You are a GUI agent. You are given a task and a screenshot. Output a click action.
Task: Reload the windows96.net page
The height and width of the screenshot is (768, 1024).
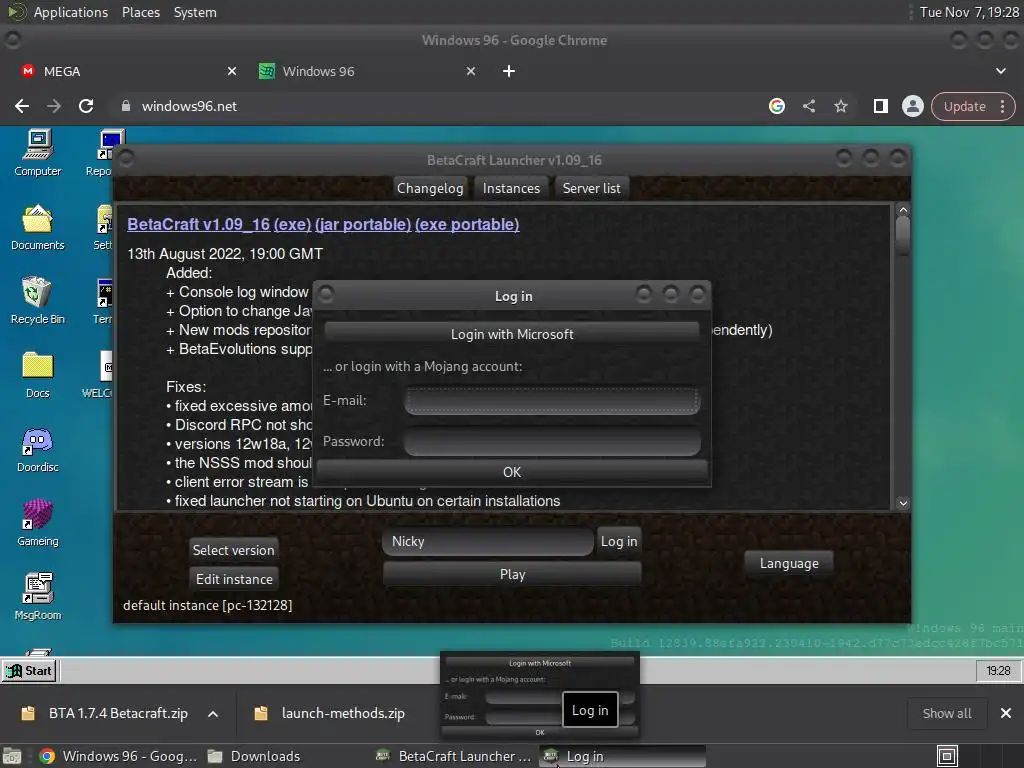[86, 106]
